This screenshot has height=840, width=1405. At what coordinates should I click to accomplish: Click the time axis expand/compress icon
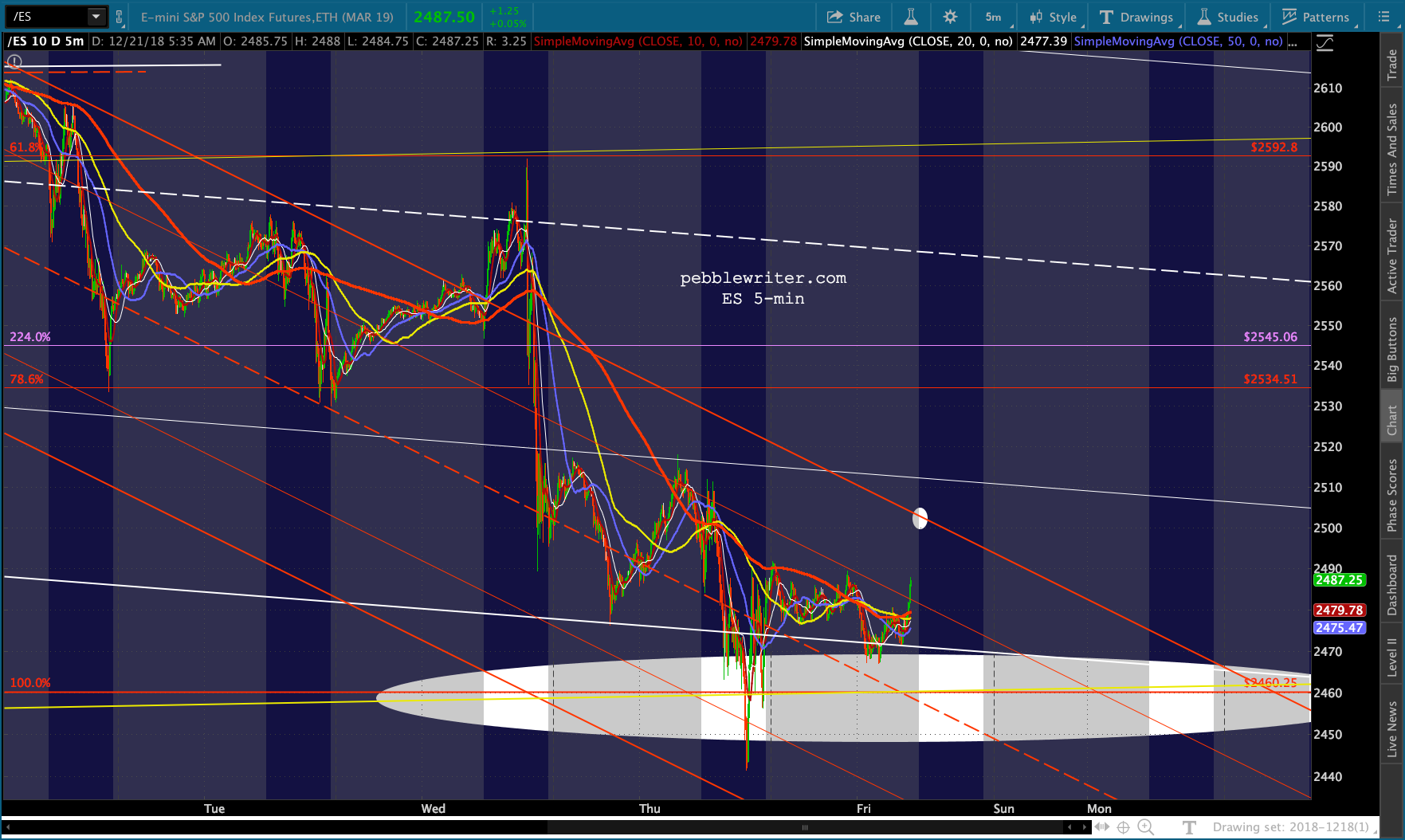pyautogui.click(x=1102, y=827)
